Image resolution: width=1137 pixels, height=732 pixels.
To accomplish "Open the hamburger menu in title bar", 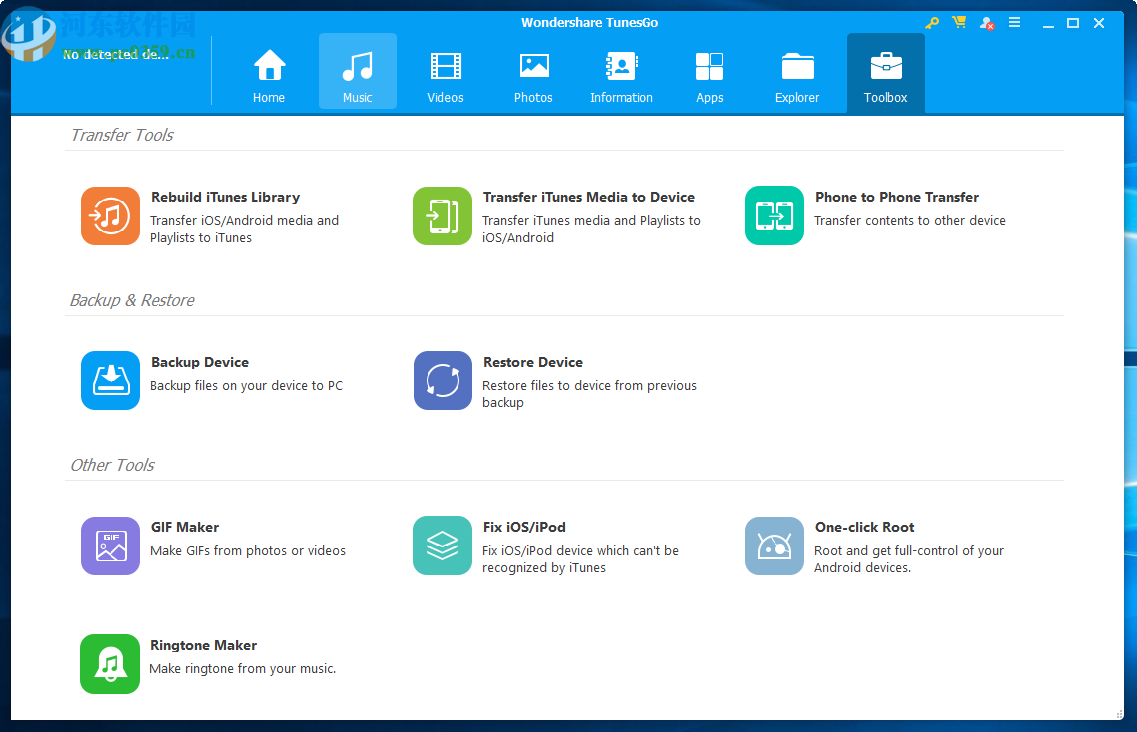I will 1014,23.
